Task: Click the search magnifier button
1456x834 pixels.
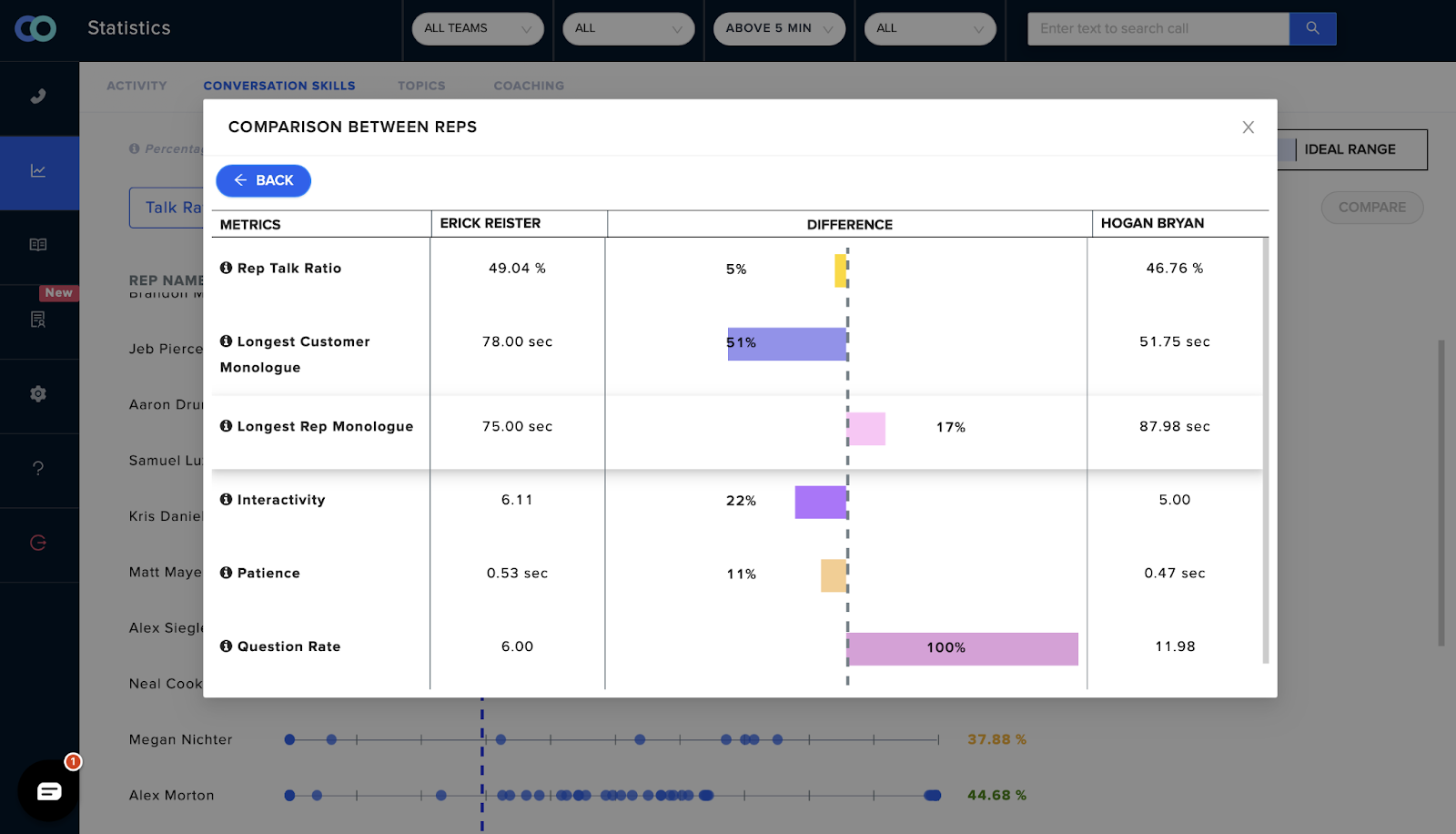Action: [x=1312, y=28]
